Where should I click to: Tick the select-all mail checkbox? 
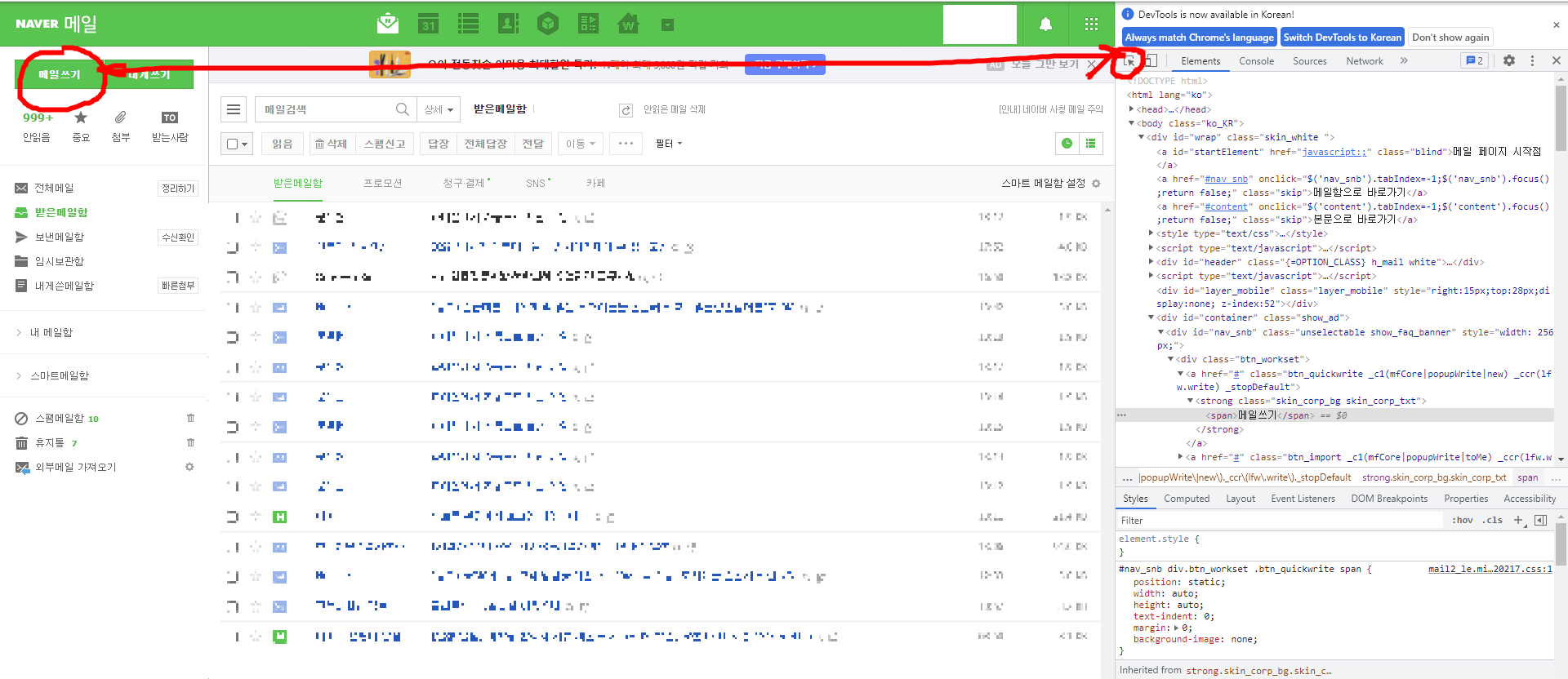point(232,144)
